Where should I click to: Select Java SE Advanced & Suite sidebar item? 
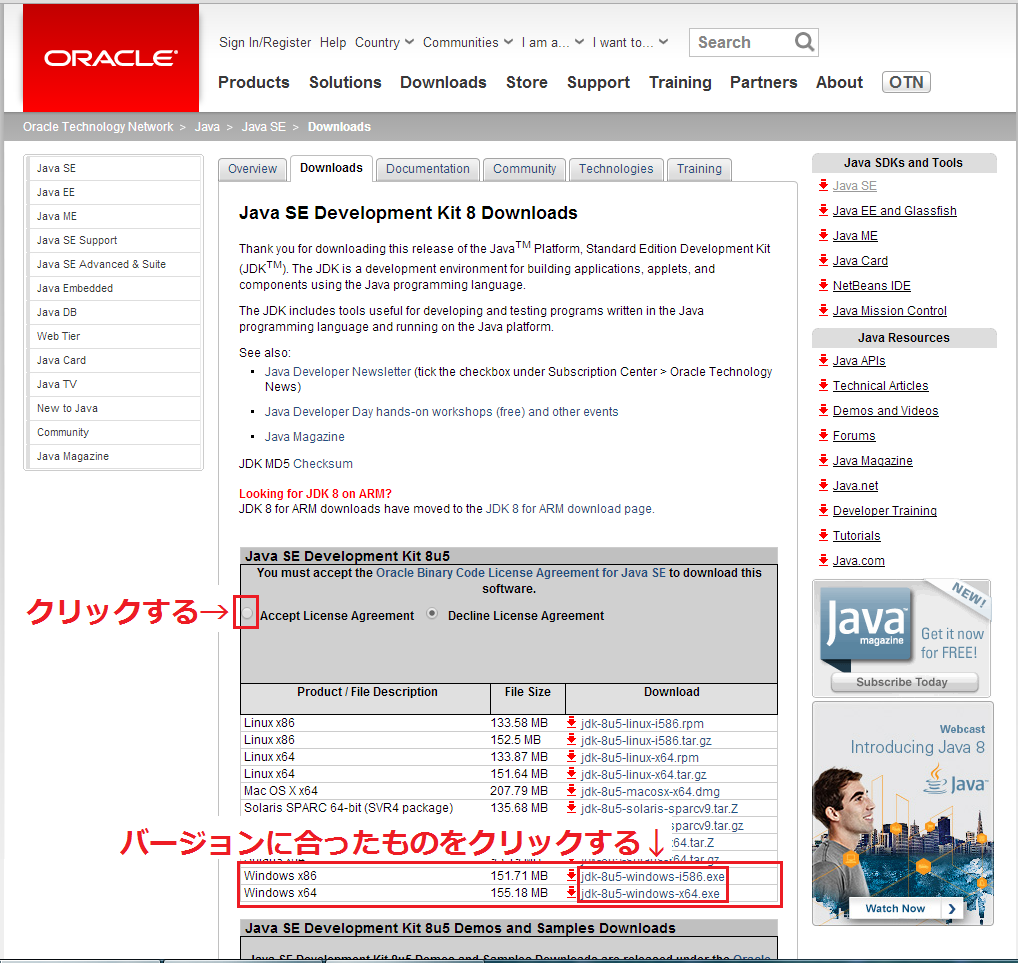pos(114,264)
